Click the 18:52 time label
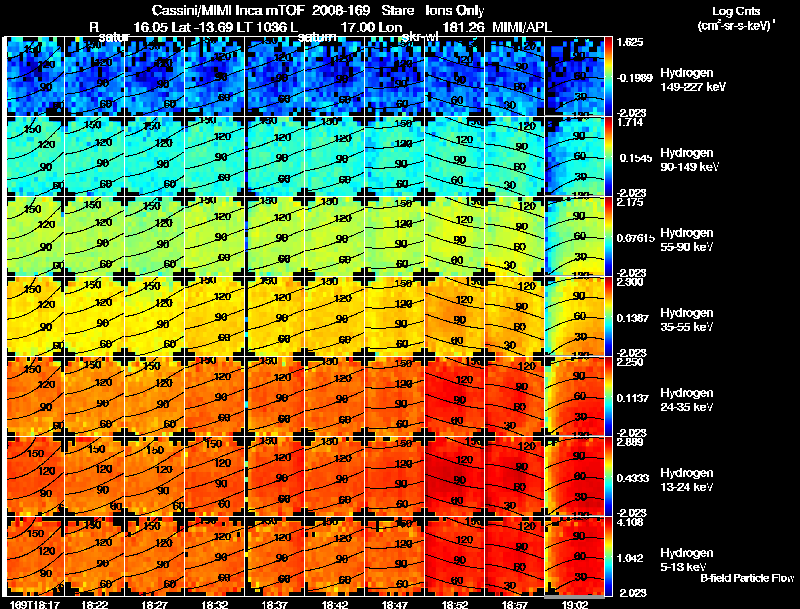The height and width of the screenshot is (609, 800). [455, 604]
